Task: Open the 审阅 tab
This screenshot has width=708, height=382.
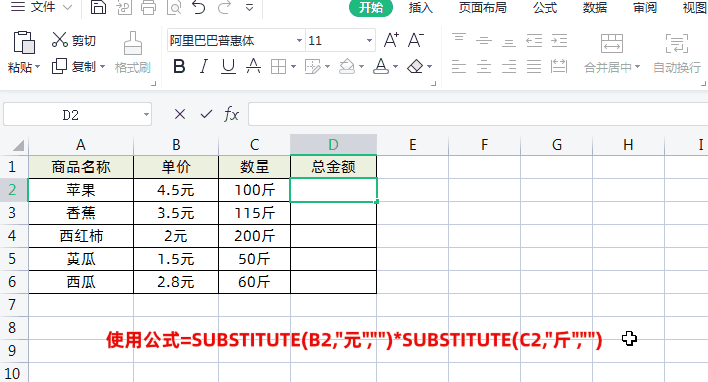Action: tap(645, 8)
